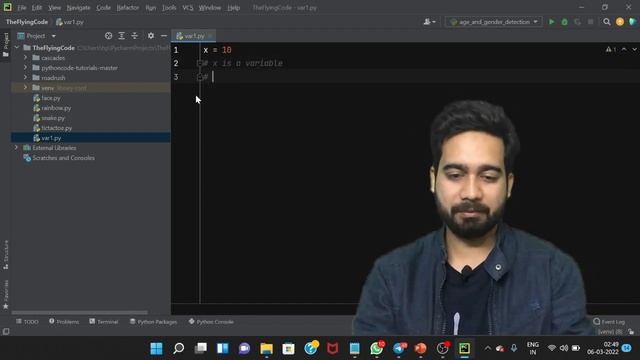Click the Select Opened File target icon

[x=109, y=36]
